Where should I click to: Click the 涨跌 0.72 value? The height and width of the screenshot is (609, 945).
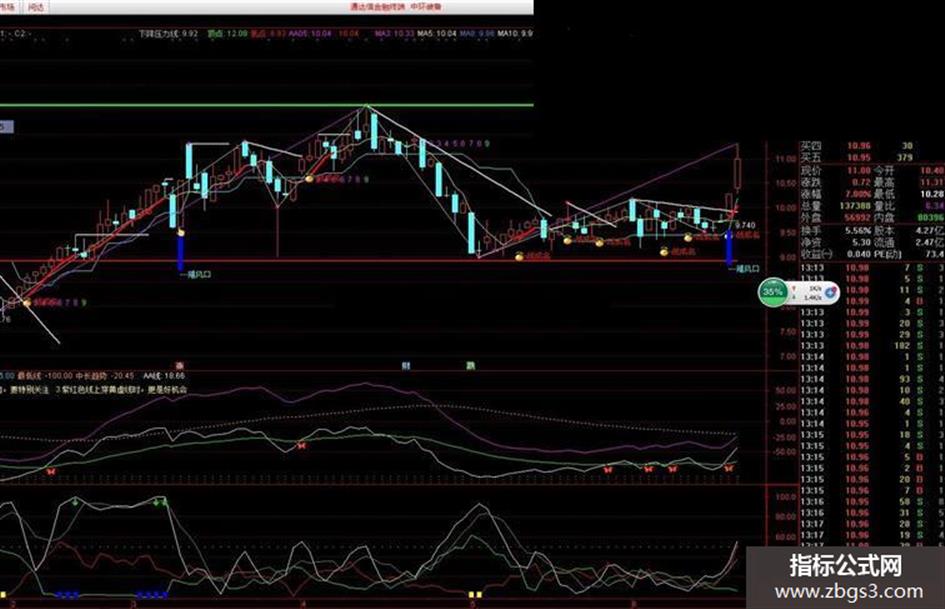point(861,182)
